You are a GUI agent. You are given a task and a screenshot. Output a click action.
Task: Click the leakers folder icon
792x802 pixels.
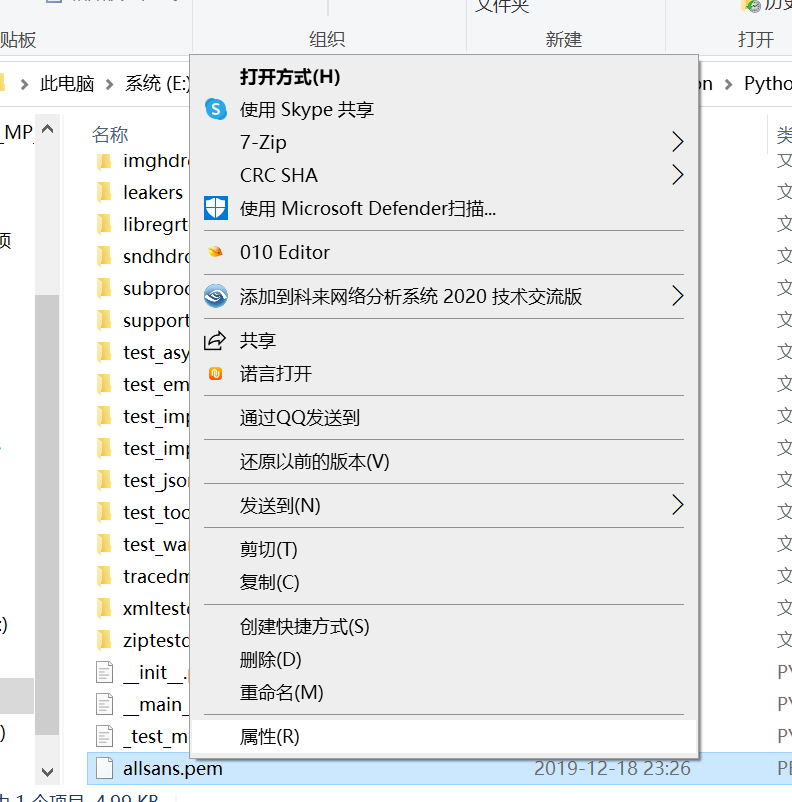104,192
